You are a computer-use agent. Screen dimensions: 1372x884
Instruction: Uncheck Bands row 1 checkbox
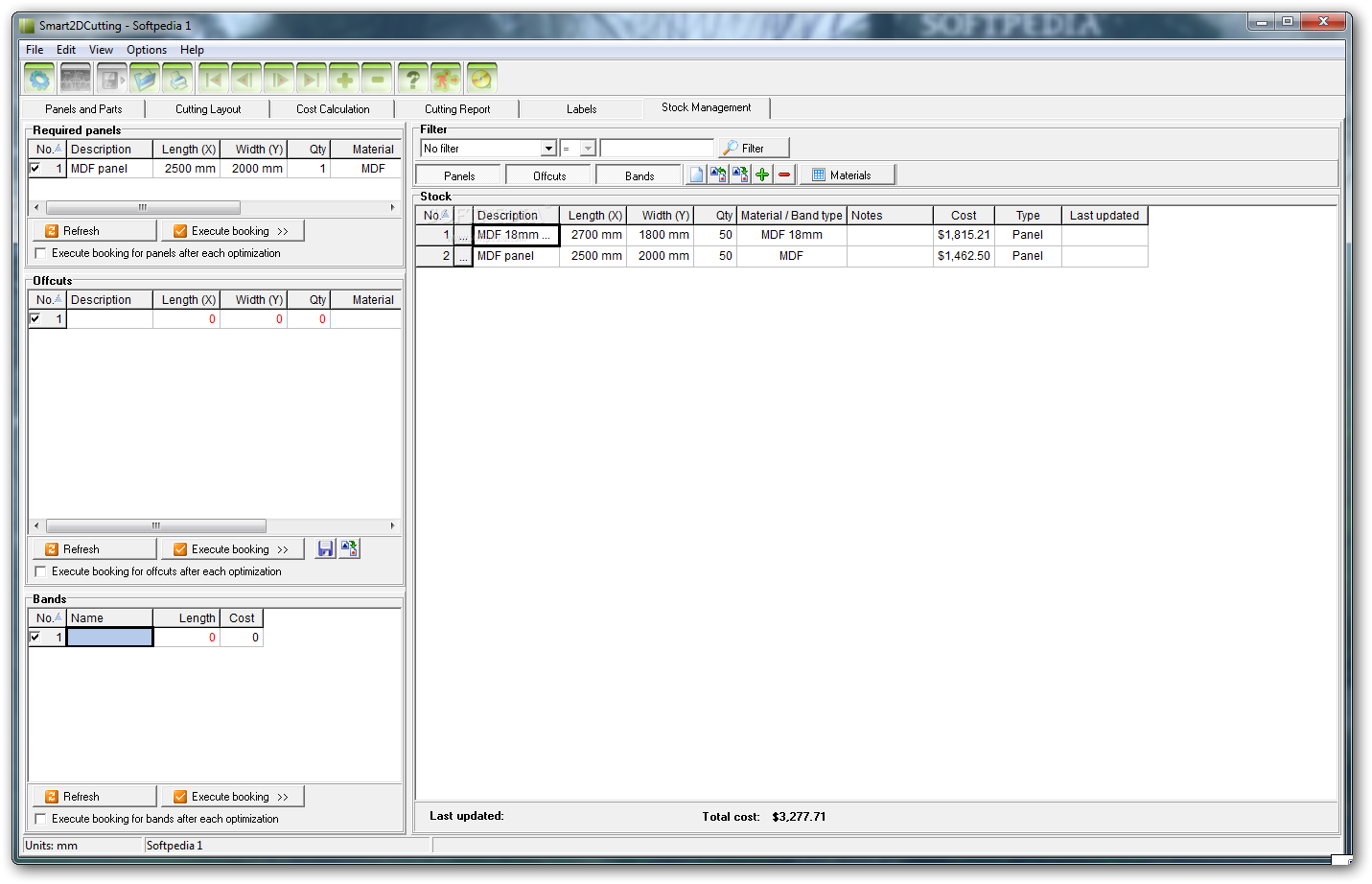pos(35,637)
